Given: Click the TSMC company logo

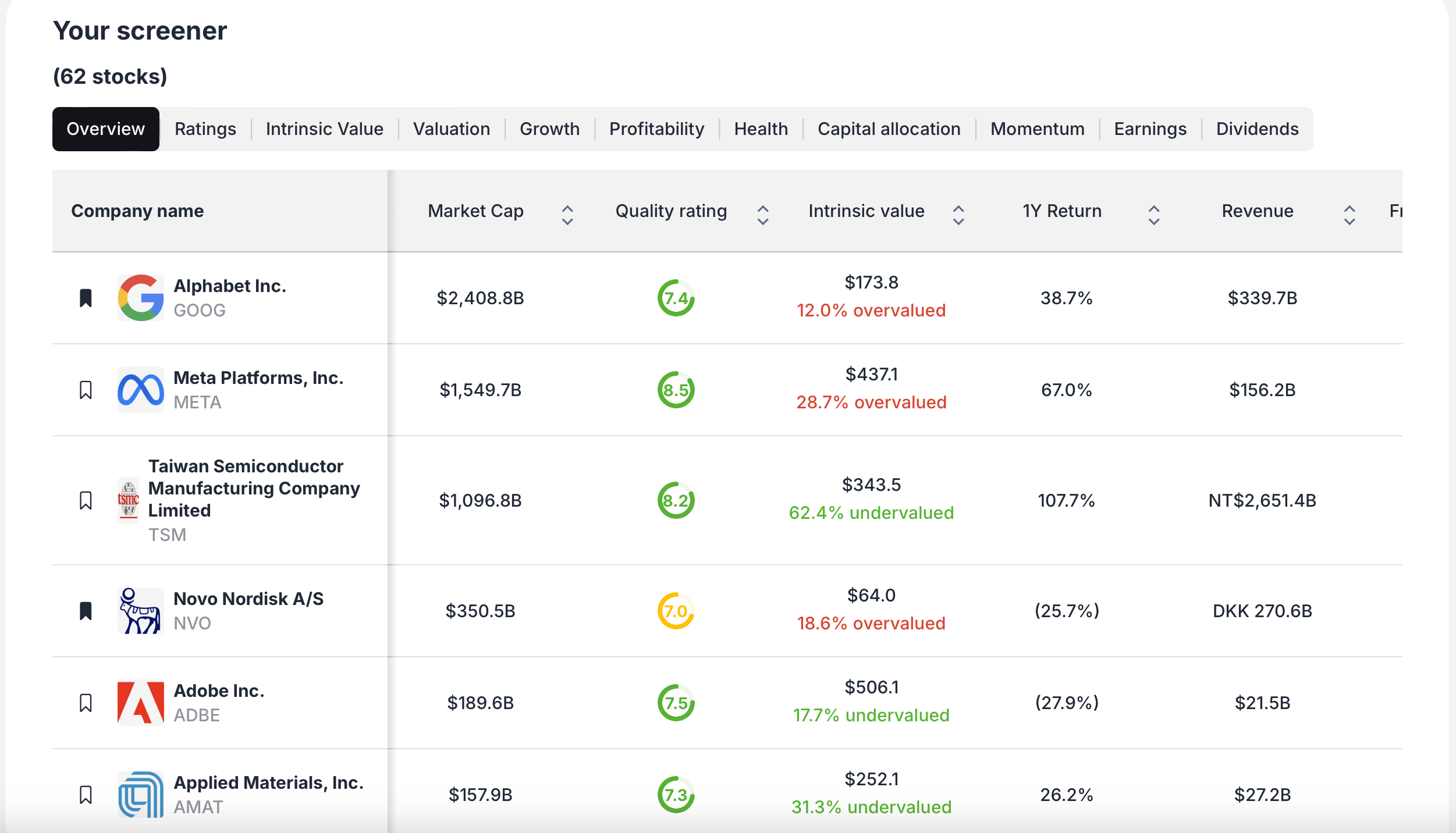Looking at the screenshot, I should [129, 500].
